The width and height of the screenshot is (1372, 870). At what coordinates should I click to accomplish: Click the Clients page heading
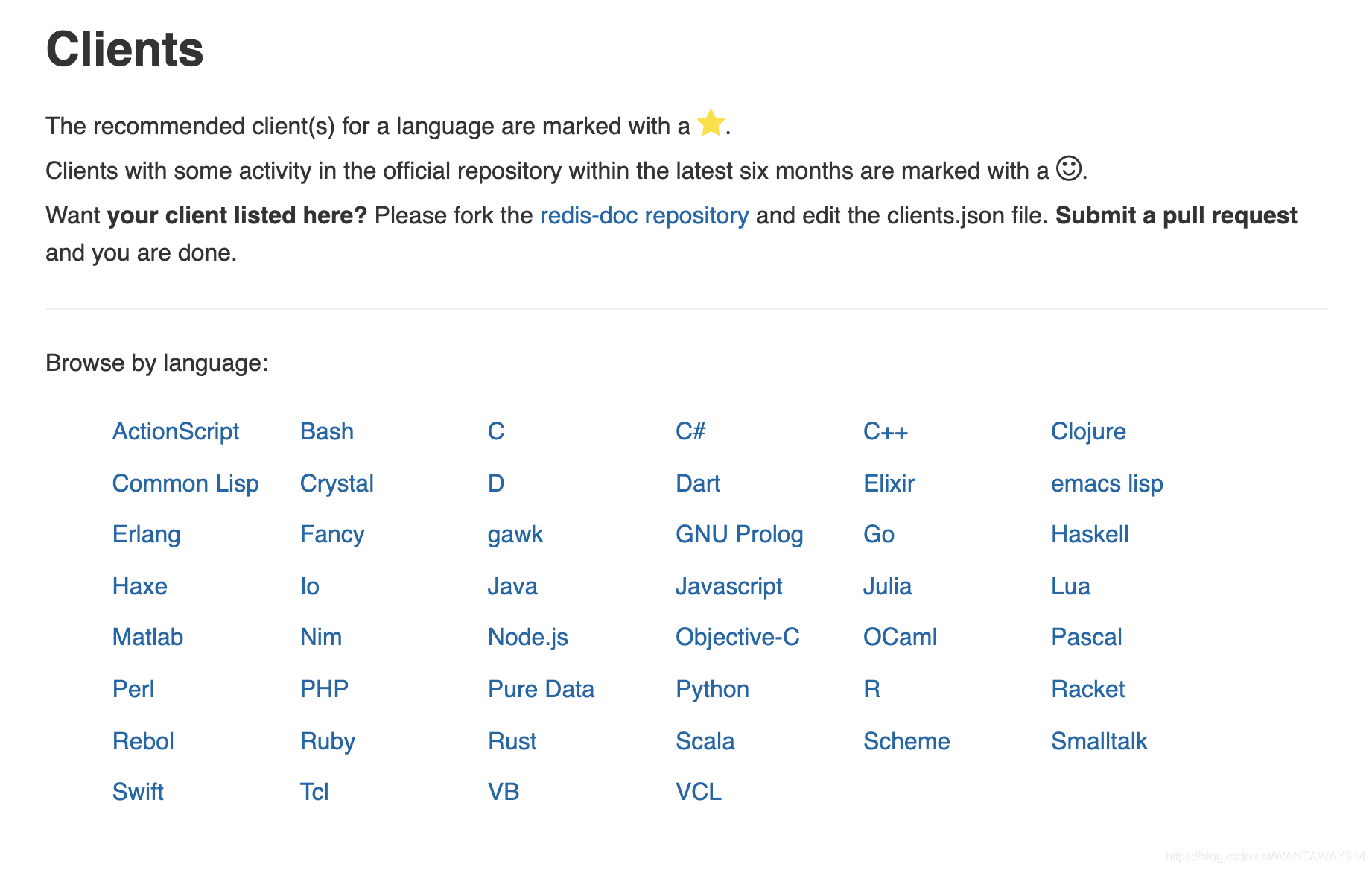click(x=124, y=49)
